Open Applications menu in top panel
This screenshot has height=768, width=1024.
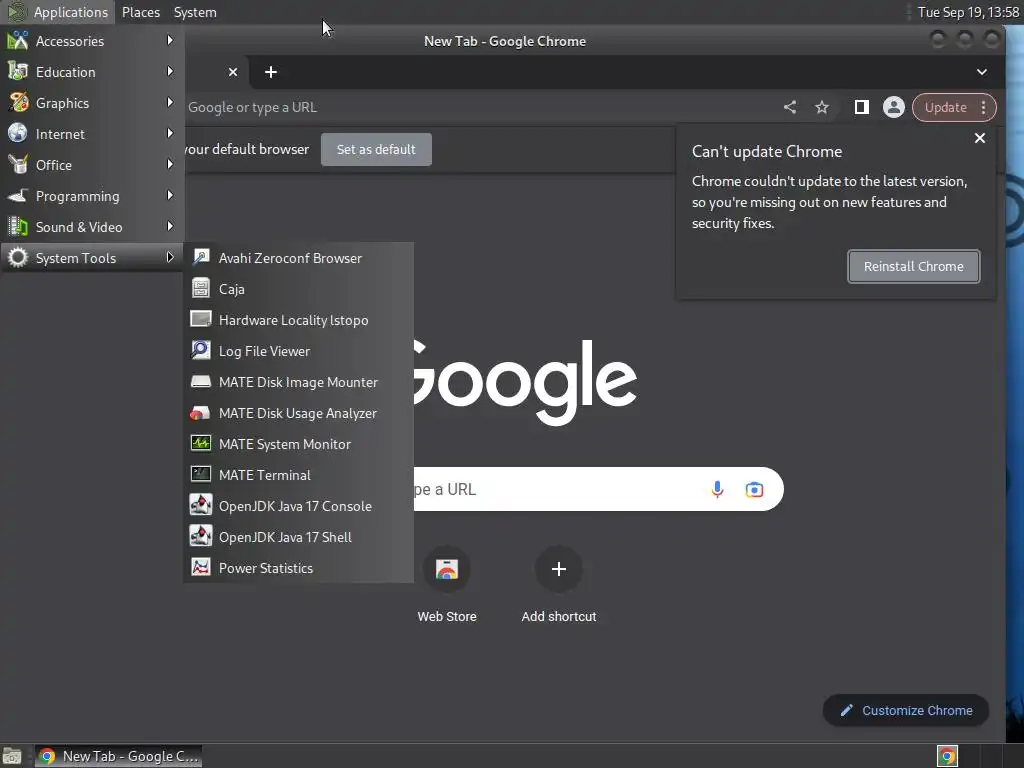click(58, 12)
